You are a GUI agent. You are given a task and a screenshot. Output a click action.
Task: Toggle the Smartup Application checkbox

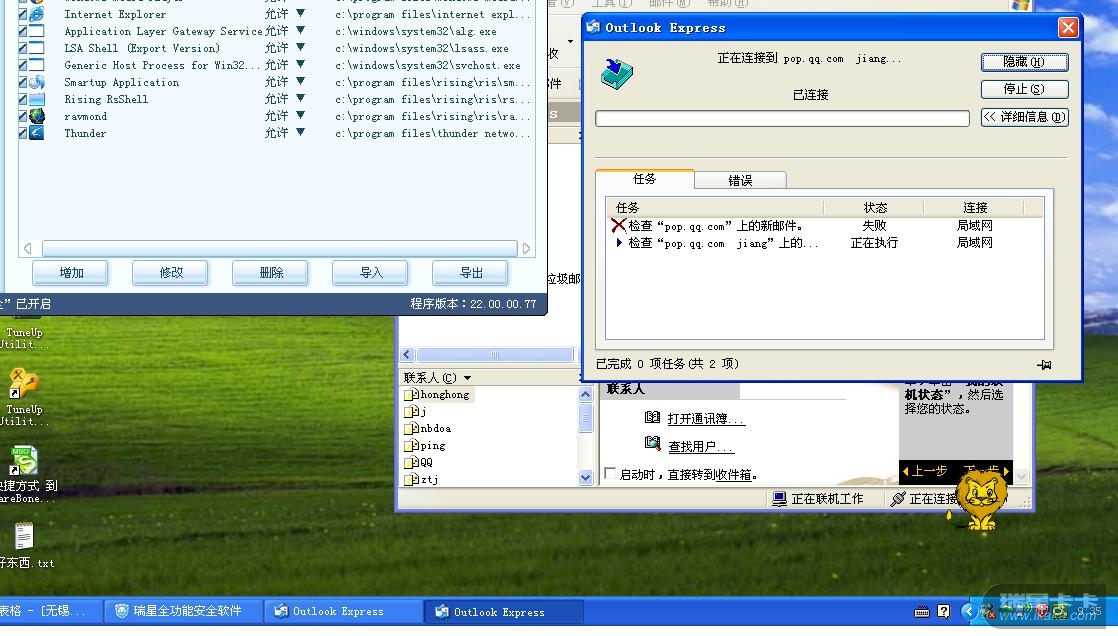[x=22, y=82]
